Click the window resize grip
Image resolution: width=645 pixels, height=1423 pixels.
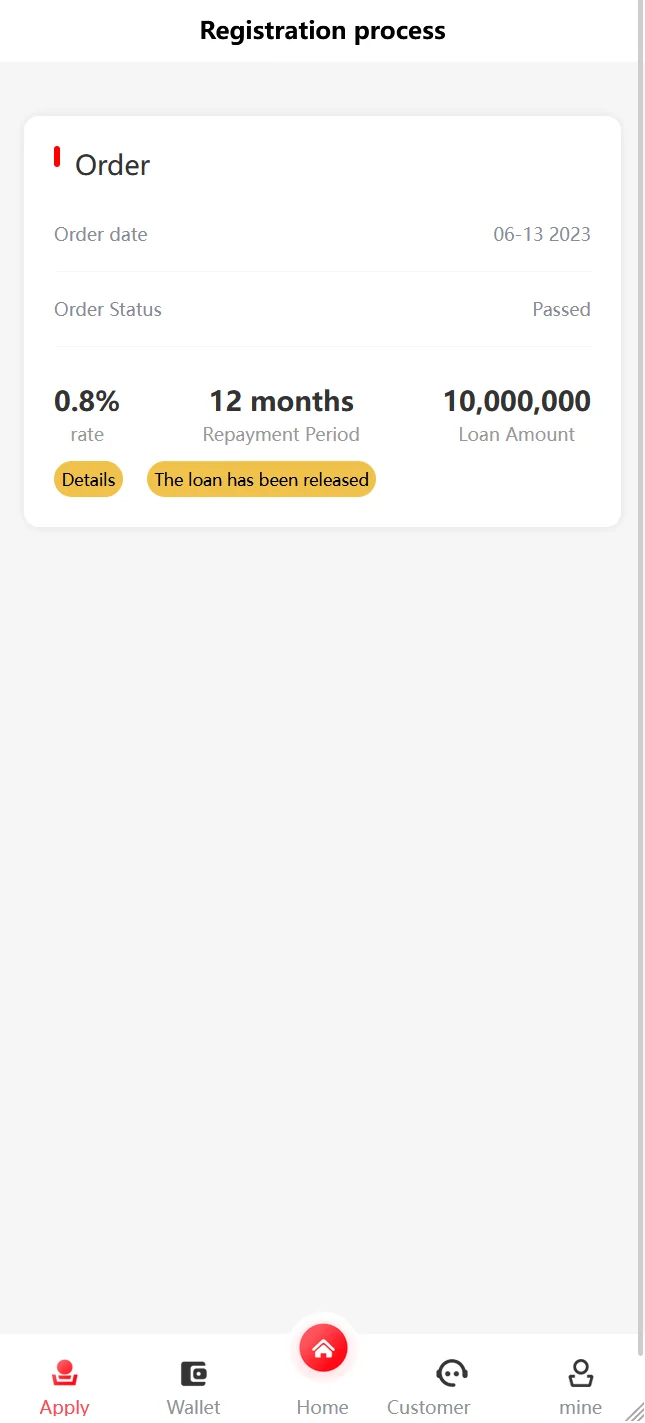click(634, 1411)
